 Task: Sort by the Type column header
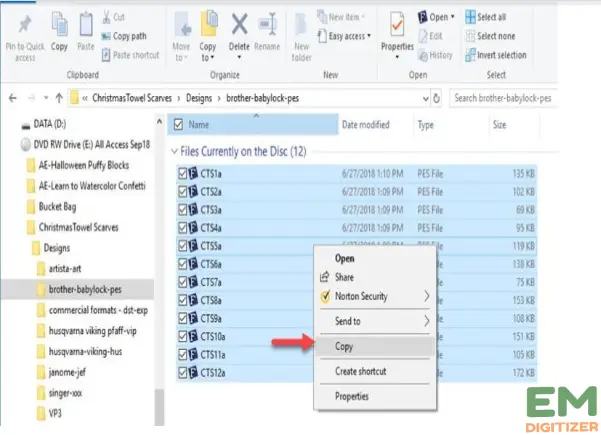[425, 125]
